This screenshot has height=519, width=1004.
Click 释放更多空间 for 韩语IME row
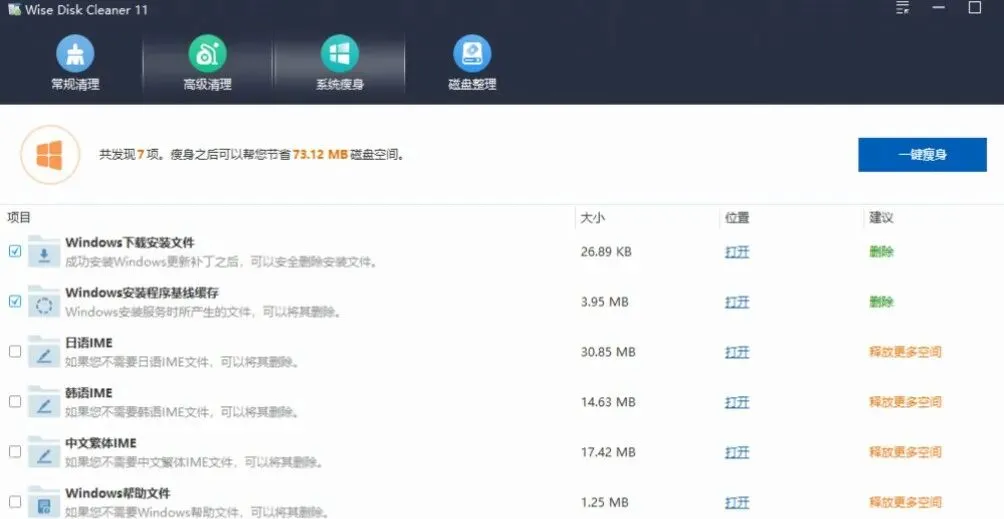[905, 402]
